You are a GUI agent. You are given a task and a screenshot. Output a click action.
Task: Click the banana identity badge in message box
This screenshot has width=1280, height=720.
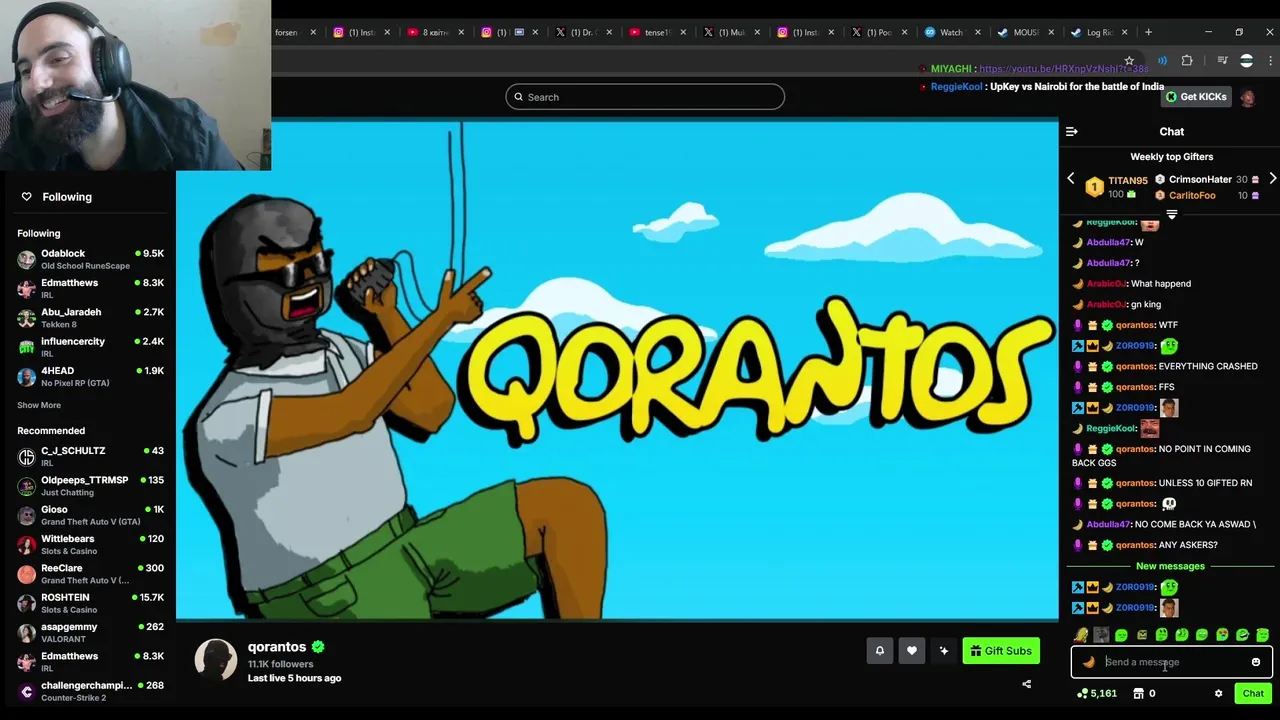(1089, 662)
